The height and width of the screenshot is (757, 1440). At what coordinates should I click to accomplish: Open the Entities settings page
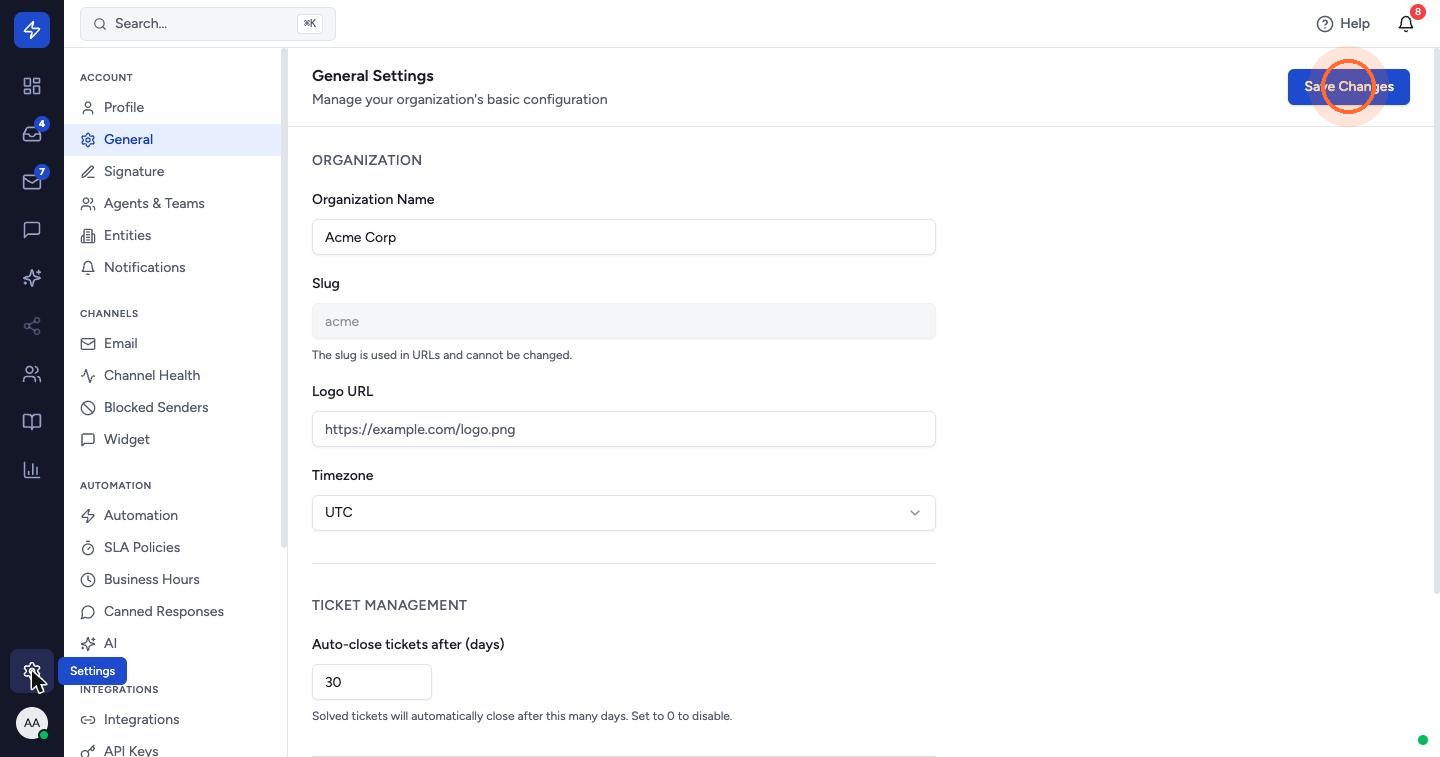coord(172,235)
